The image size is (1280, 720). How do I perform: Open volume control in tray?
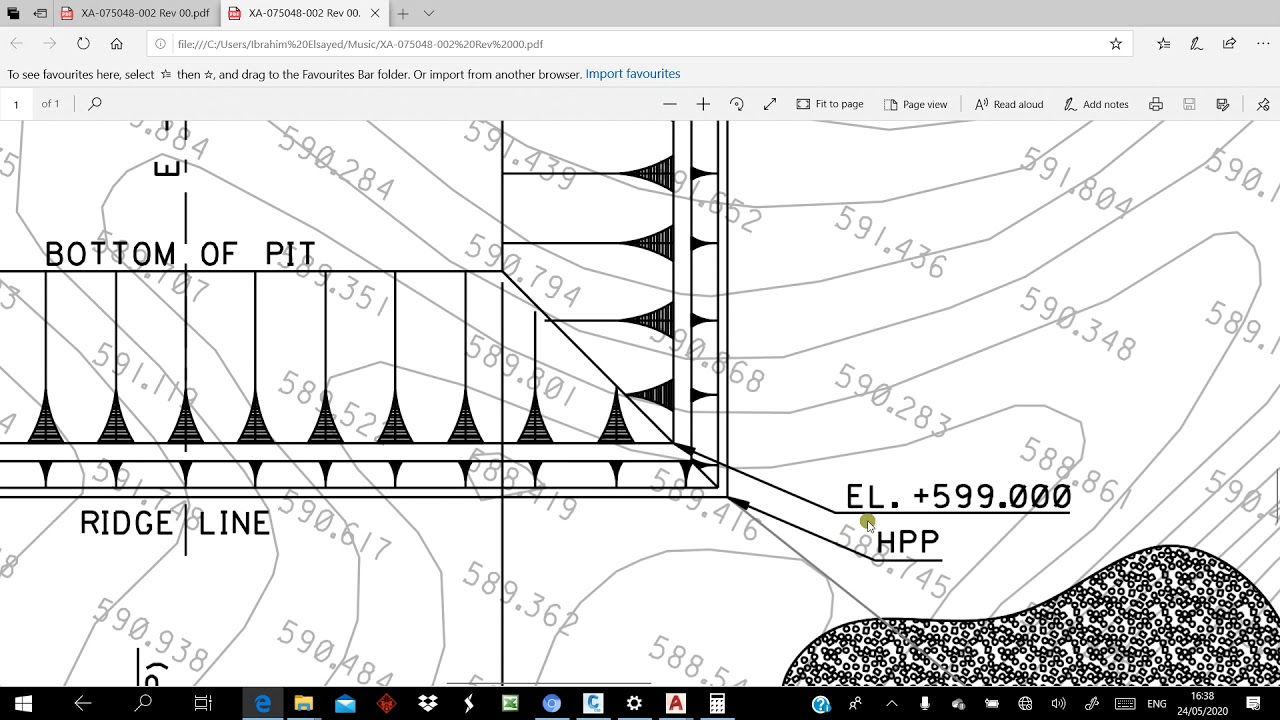pyautogui.click(x=1058, y=704)
